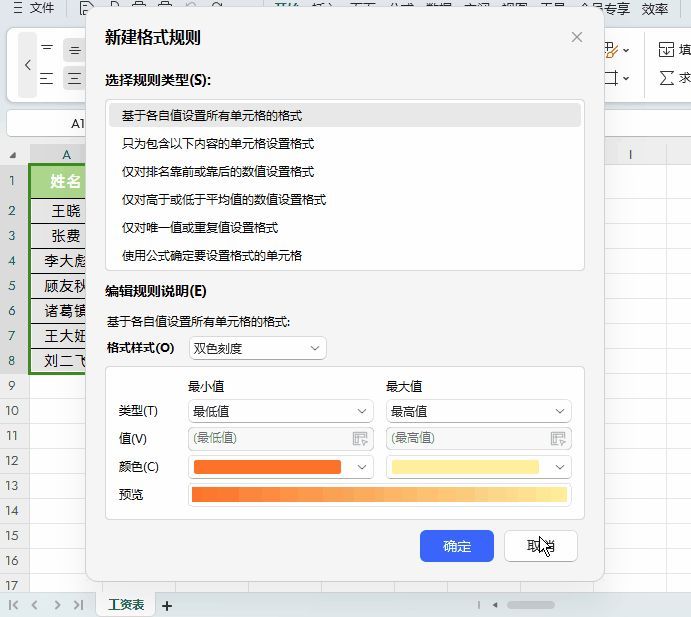Click the center horizontal align icon
691x617 pixels.
point(74,78)
